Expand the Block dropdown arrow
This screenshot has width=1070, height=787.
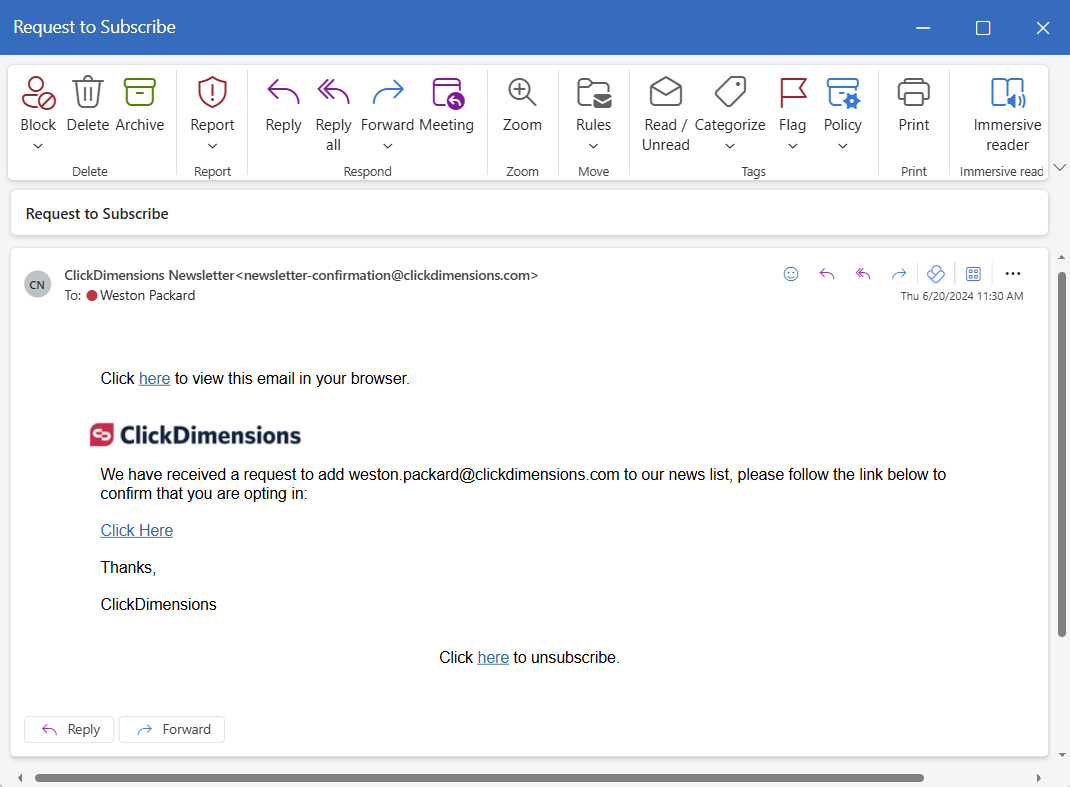pos(38,146)
